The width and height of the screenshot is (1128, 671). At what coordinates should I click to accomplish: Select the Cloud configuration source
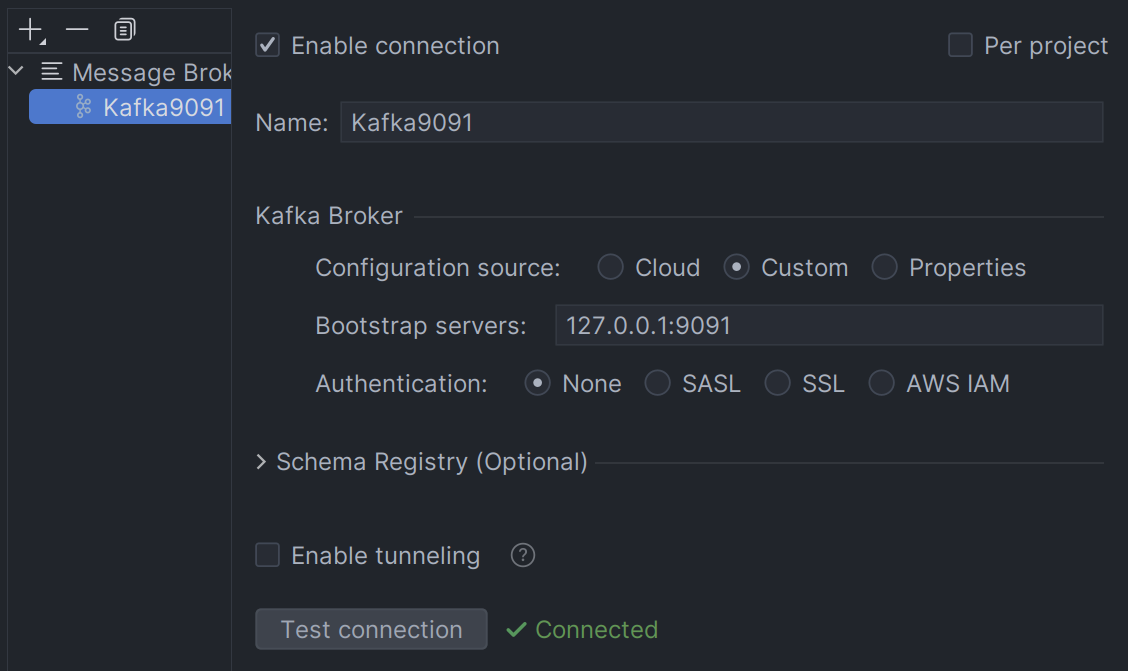point(610,268)
